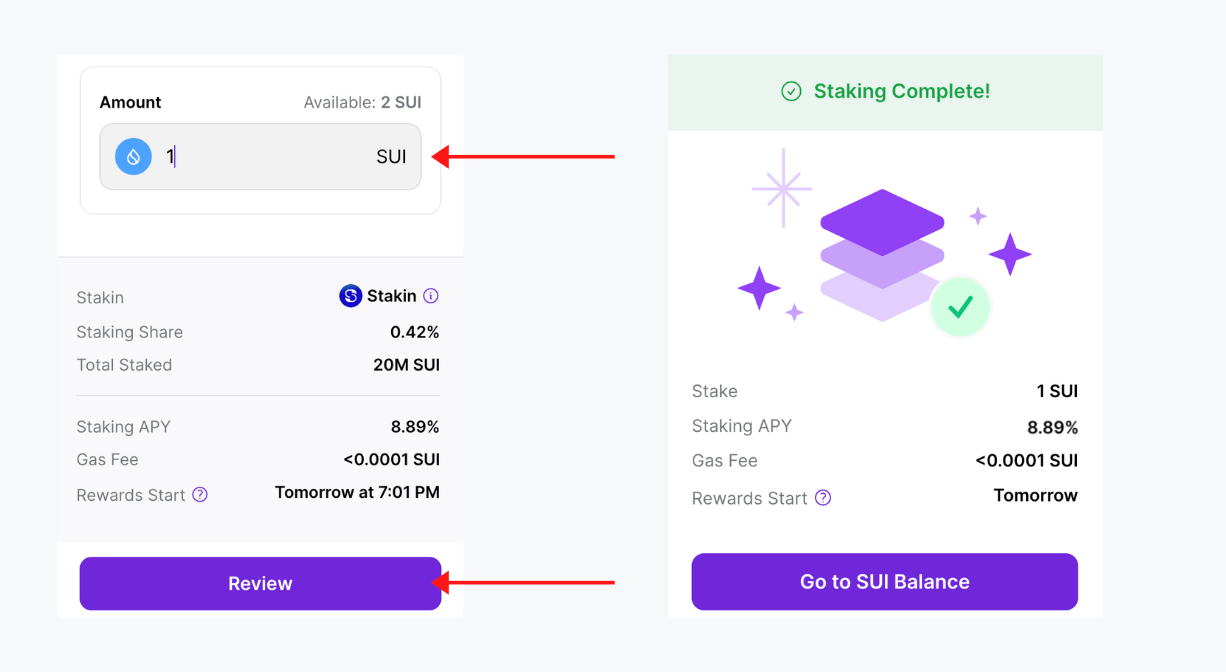Screen dimensions: 1226x672
Task: Open the Stakin validator info tooltip
Action: point(431,295)
